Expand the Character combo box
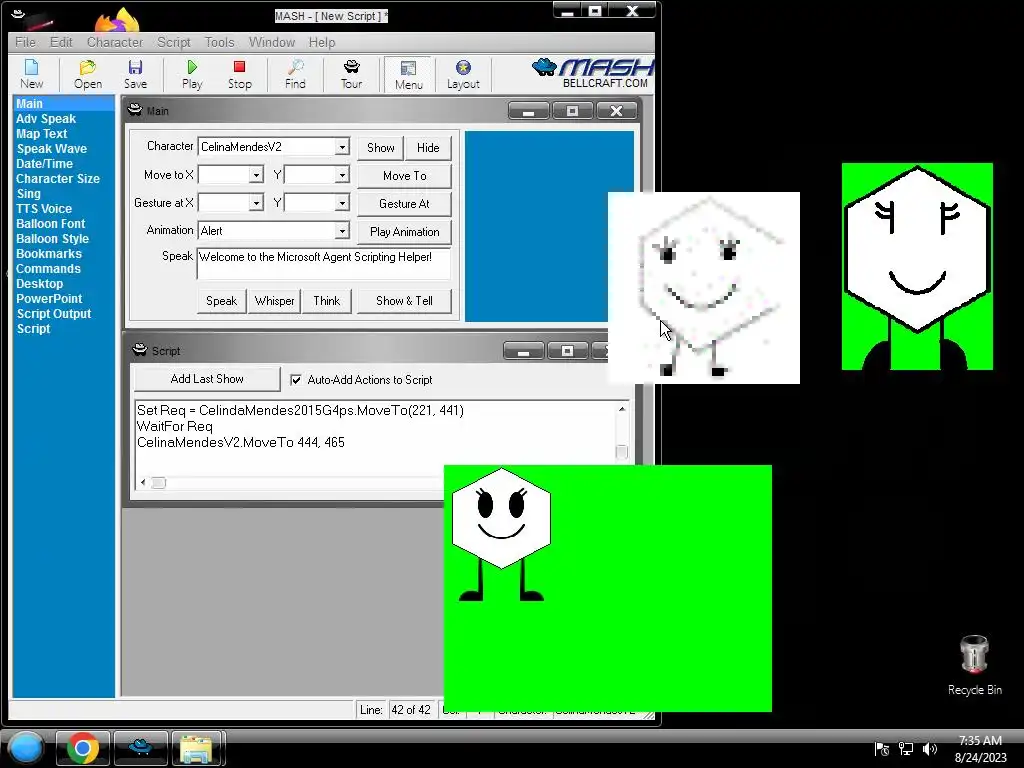The width and height of the screenshot is (1024, 768). [342, 147]
